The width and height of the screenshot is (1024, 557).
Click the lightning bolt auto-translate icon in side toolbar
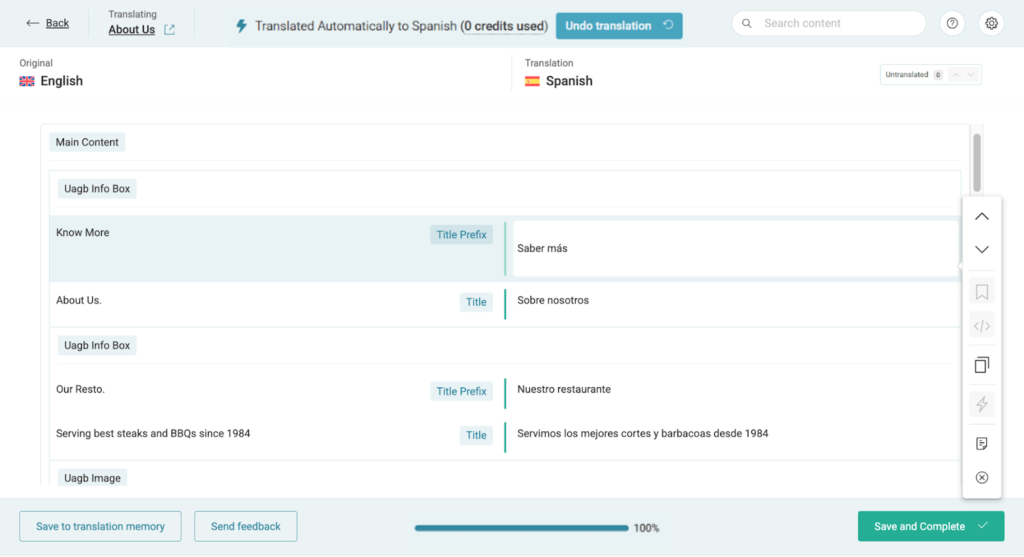(981, 404)
